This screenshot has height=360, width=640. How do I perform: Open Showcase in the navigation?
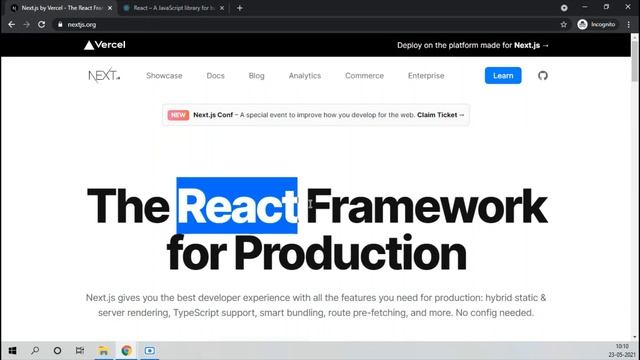(x=164, y=76)
